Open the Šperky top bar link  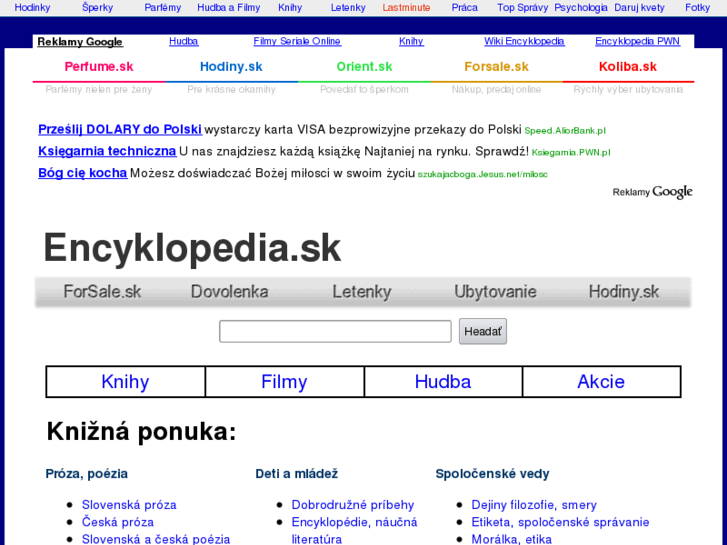[97, 7]
